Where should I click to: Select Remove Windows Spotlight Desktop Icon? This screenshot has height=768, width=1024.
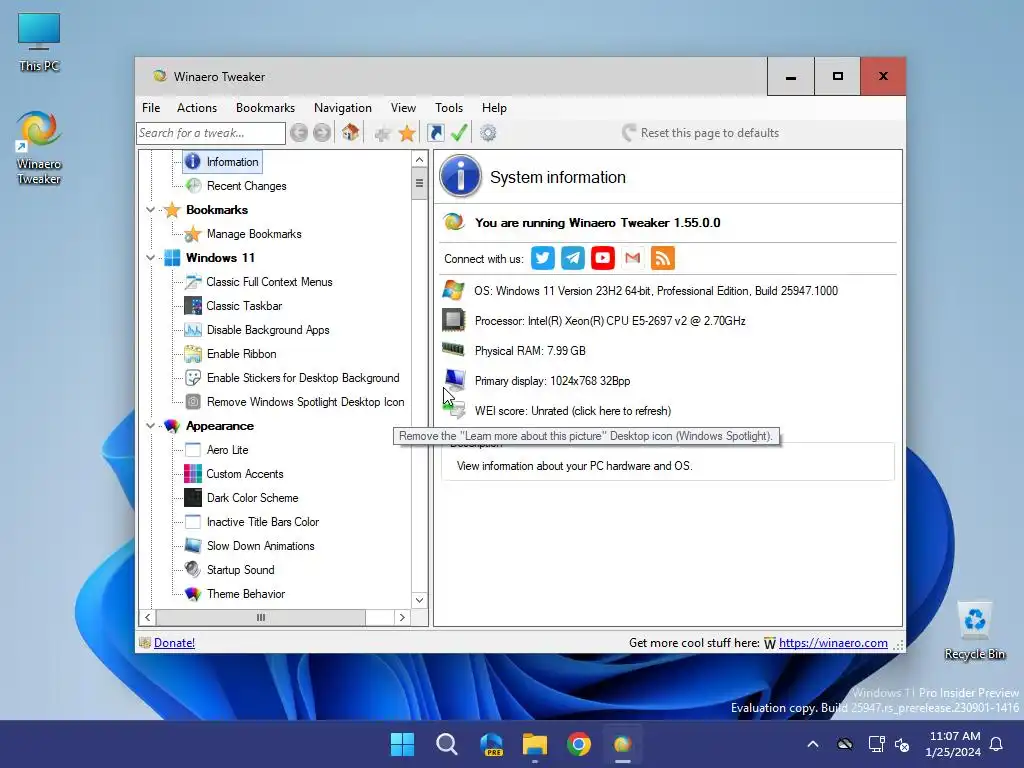click(306, 402)
